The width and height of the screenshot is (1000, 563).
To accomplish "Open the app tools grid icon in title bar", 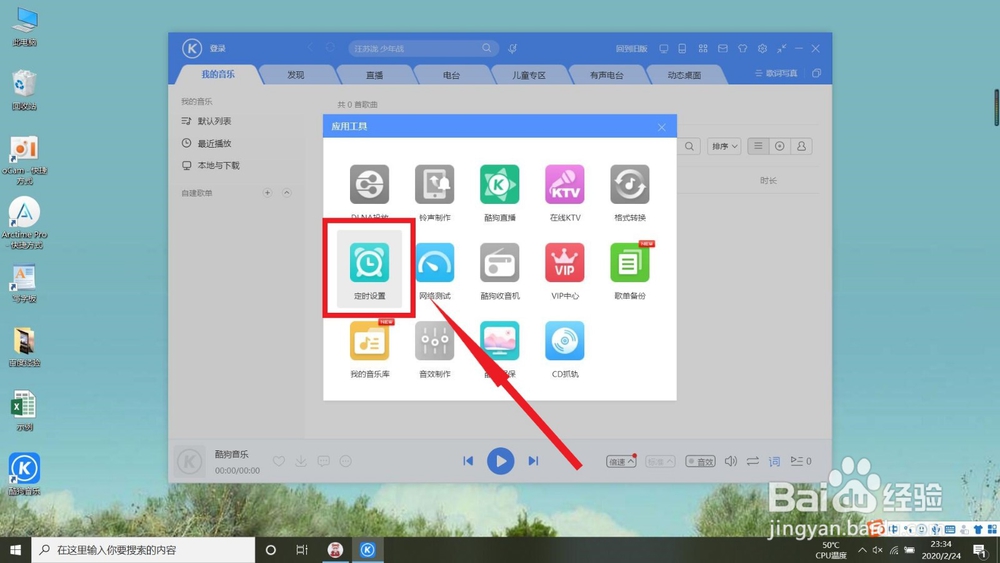I will (x=703, y=48).
